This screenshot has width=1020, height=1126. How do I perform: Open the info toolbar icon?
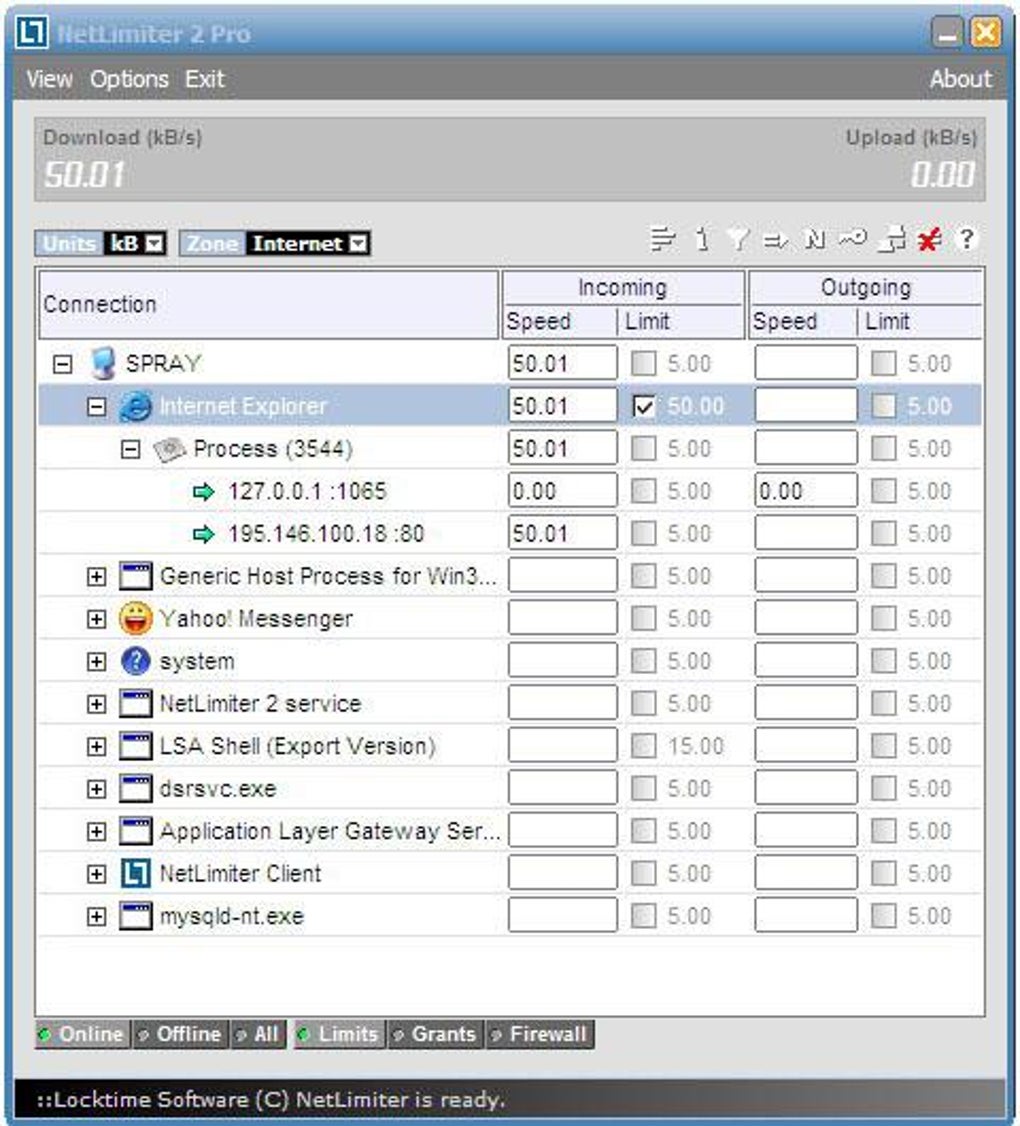click(x=702, y=239)
